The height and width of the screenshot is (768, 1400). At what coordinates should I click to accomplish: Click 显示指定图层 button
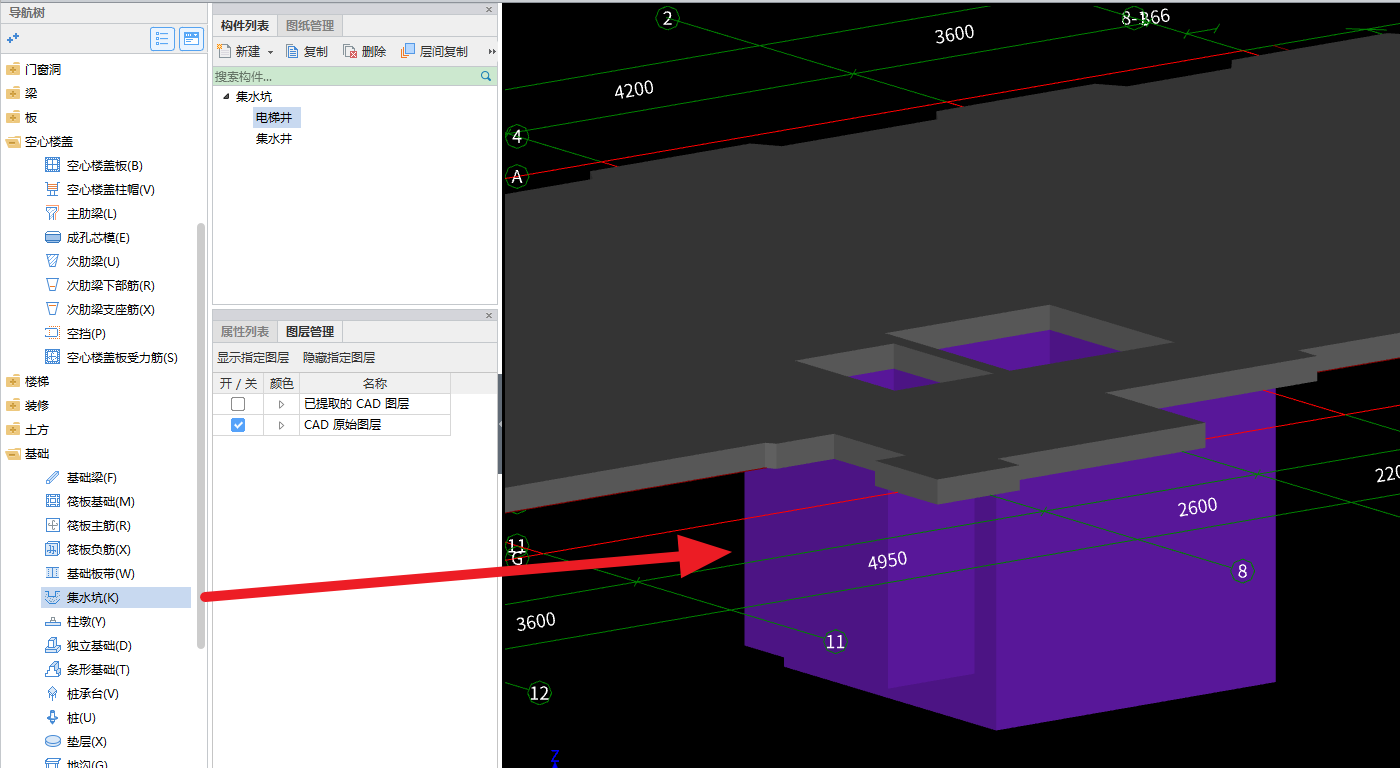click(x=253, y=357)
